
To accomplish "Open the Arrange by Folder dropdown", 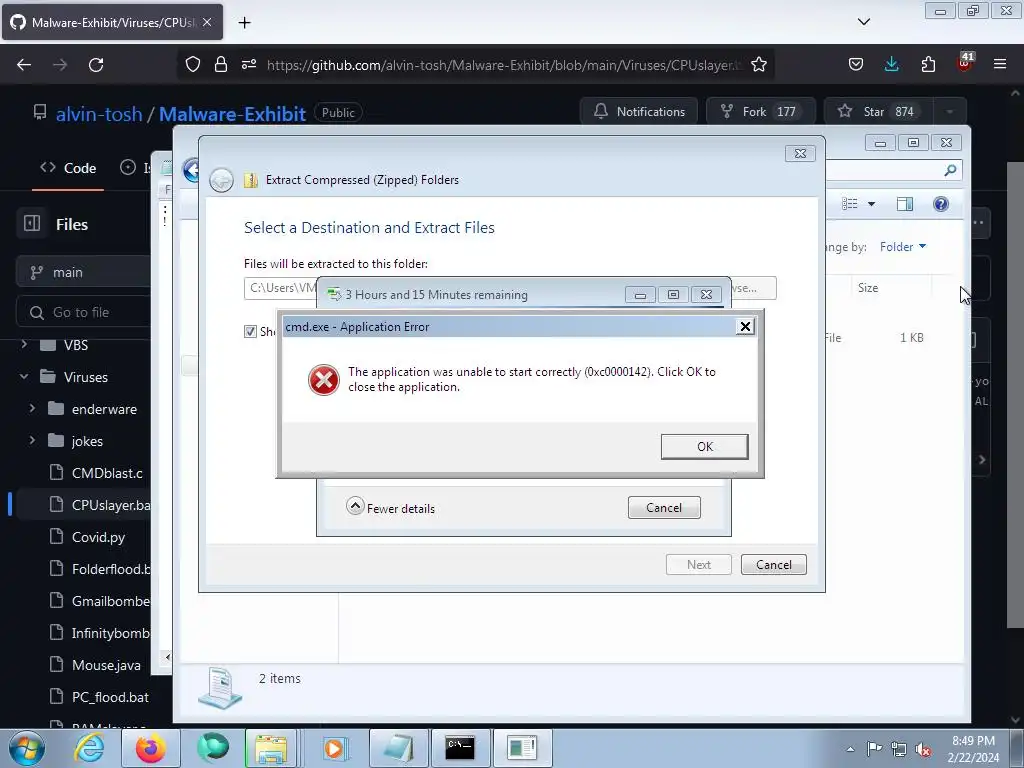I will pos(903,247).
